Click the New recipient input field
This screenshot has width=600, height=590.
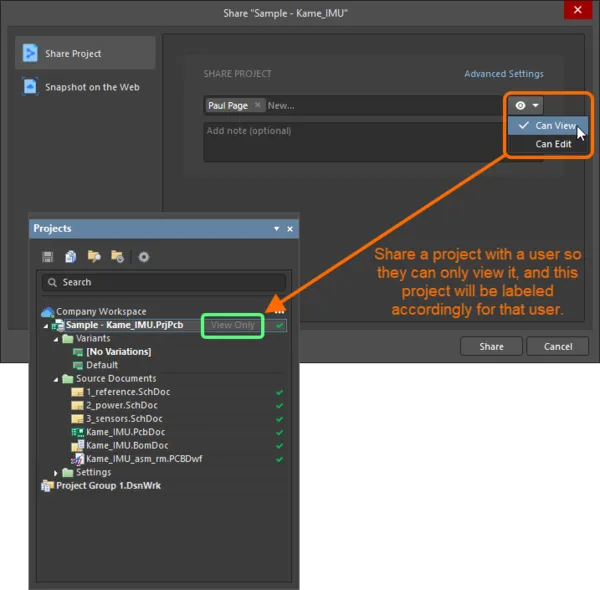coord(383,106)
